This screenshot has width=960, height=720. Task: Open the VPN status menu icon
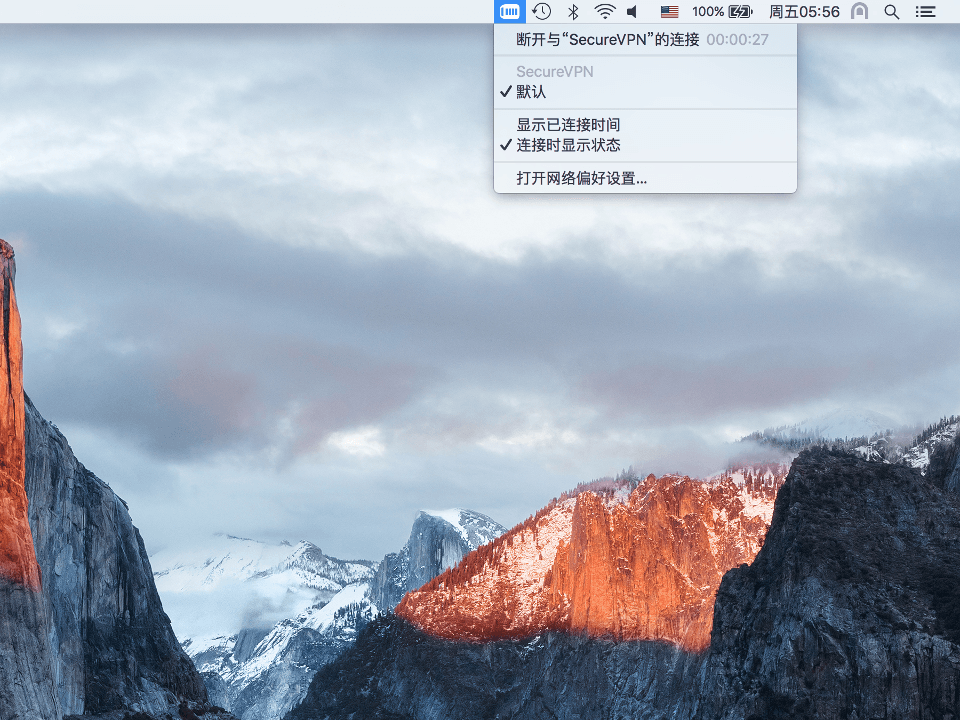click(509, 12)
